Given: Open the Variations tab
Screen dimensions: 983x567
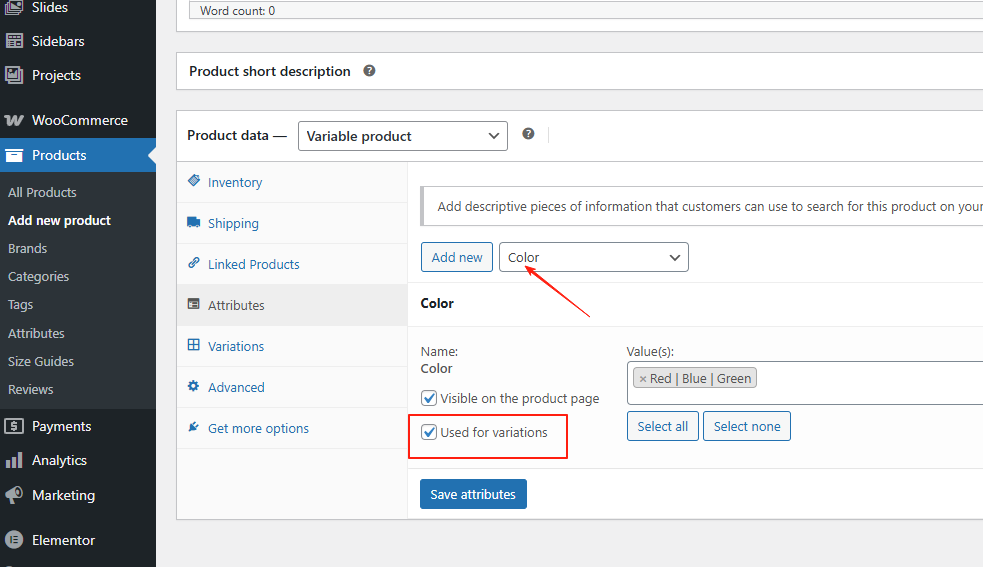Looking at the screenshot, I should (292, 346).
